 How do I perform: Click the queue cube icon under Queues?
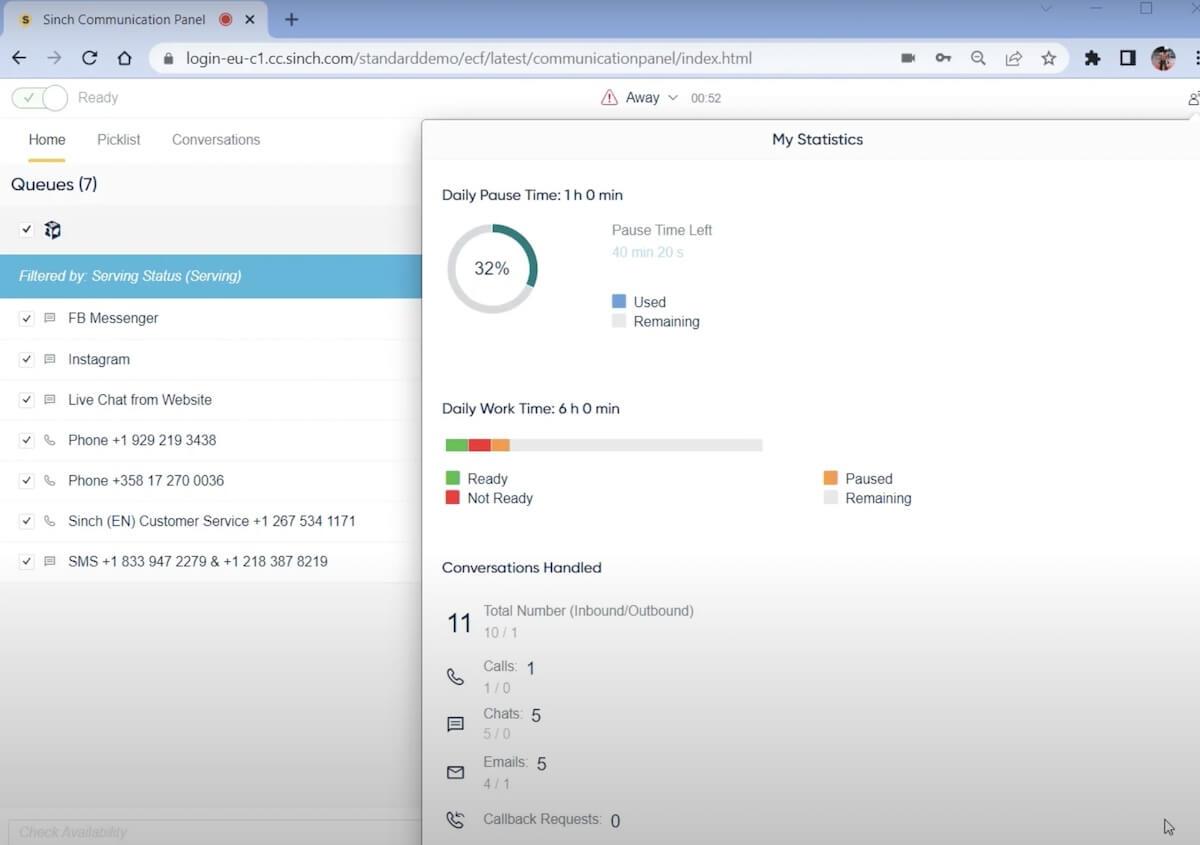53,230
